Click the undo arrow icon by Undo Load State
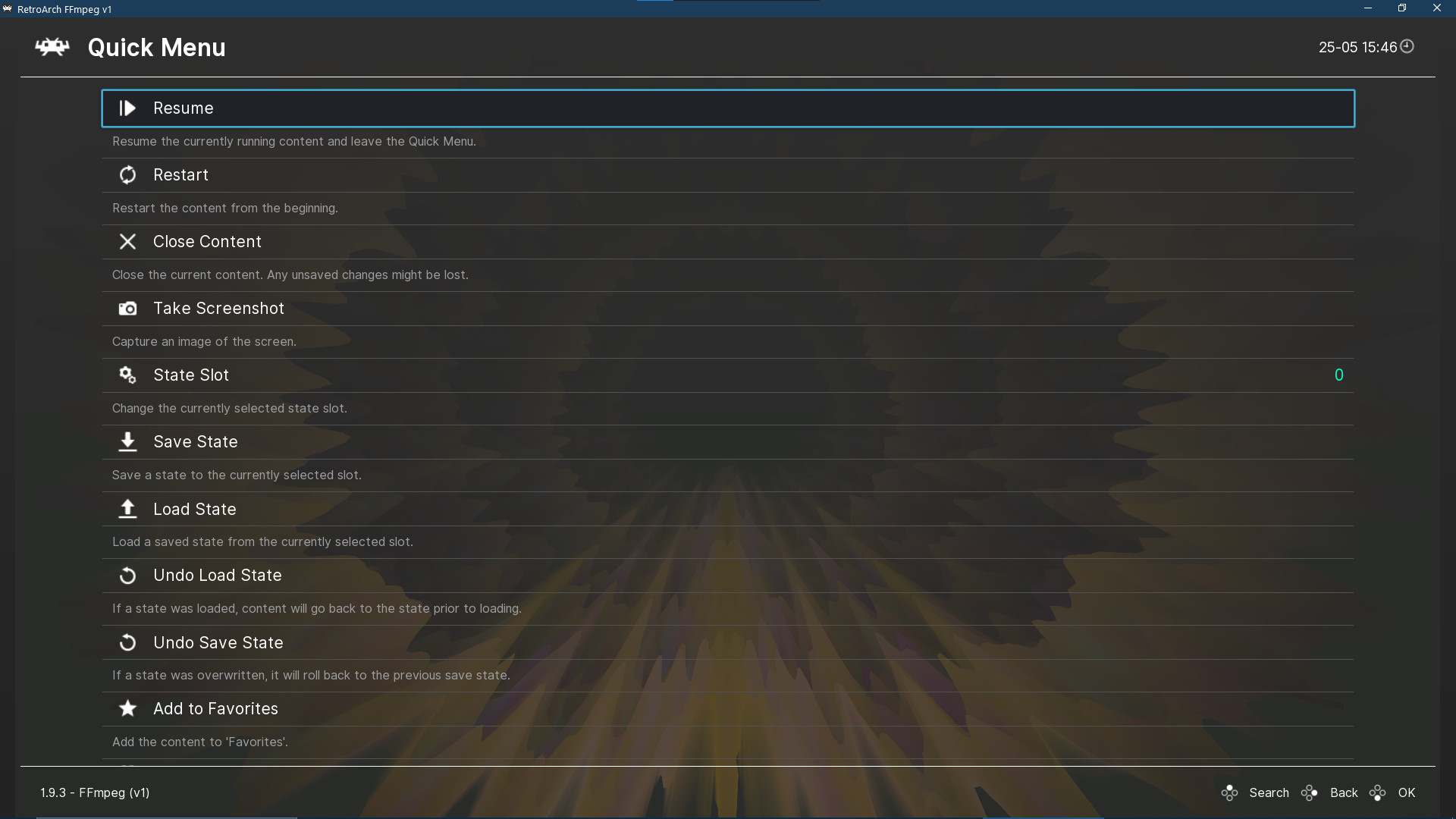The height and width of the screenshot is (819, 1456). click(x=127, y=575)
